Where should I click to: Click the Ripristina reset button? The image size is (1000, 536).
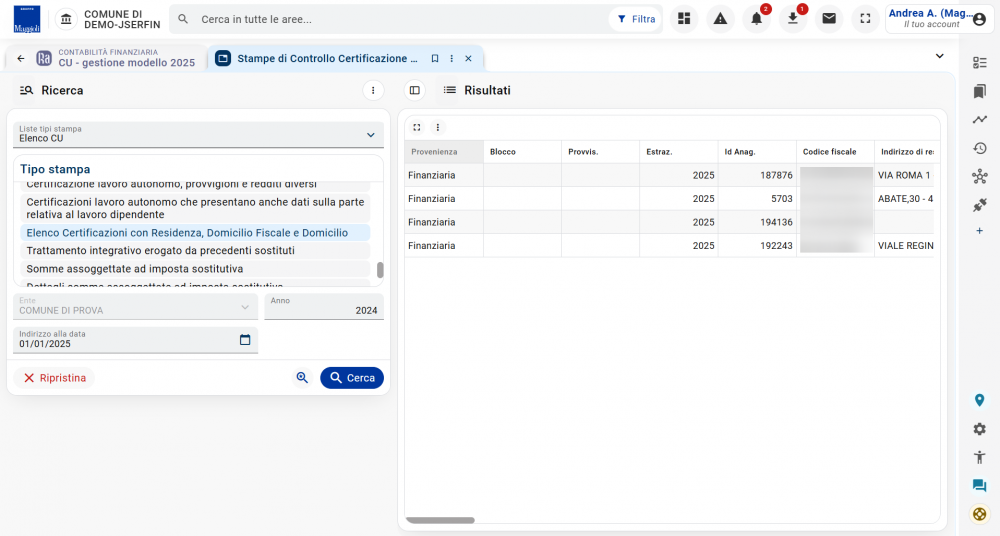[x=54, y=378]
